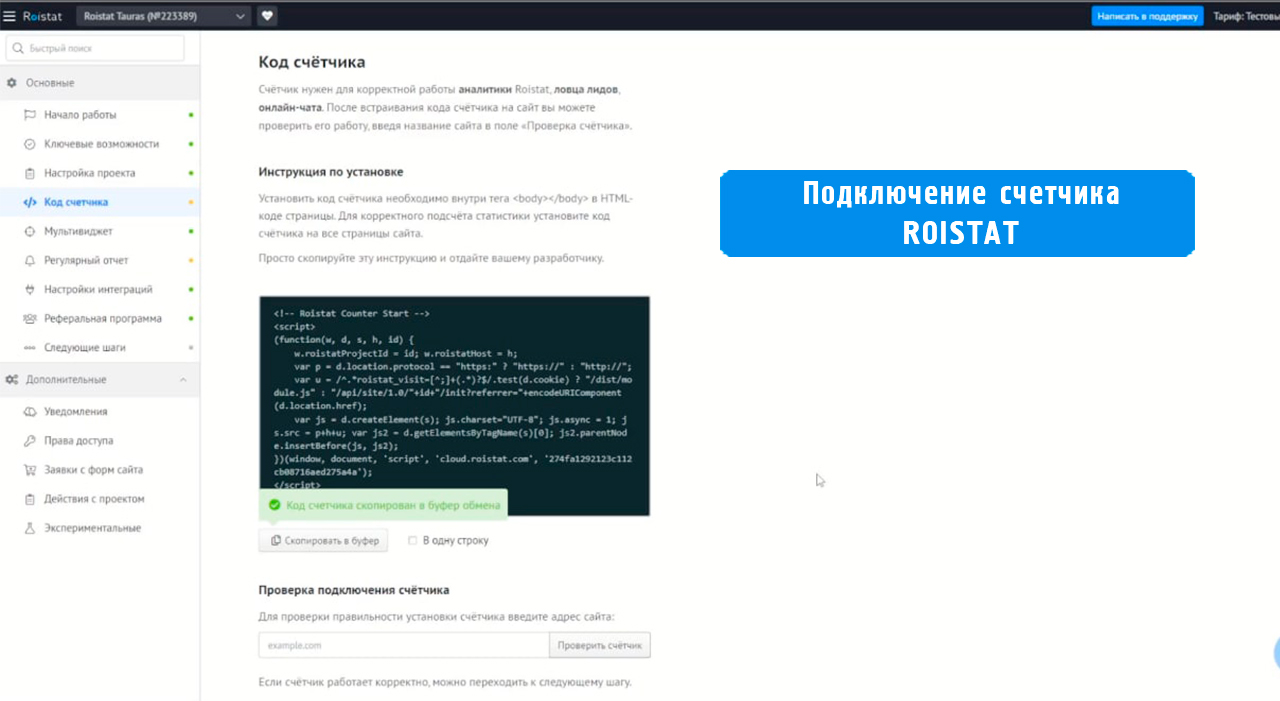
Task: Click the 'Тариф: Тестовый' label in header
Action: [x=1246, y=16]
